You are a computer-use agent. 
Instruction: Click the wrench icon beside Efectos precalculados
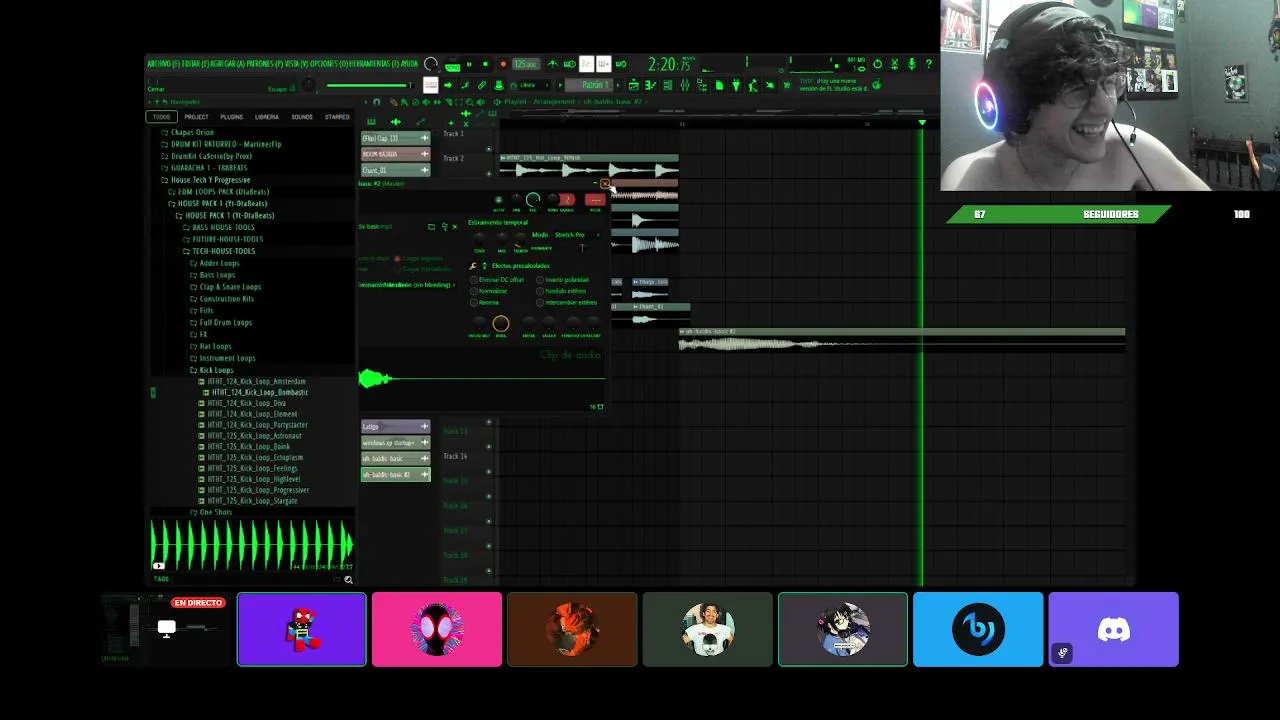point(472,266)
